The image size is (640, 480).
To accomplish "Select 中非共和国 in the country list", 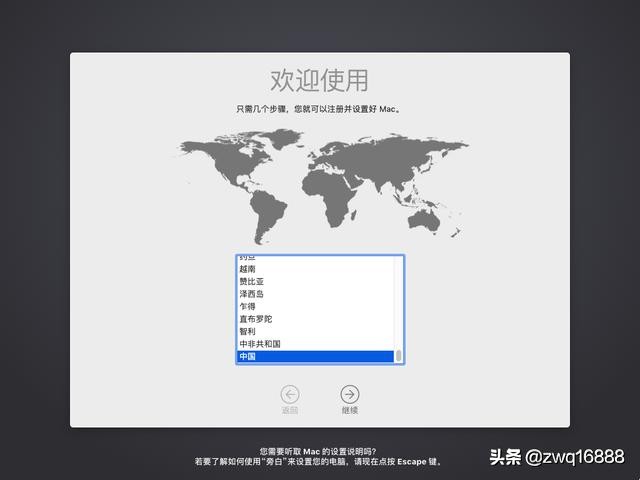I will [x=316, y=344].
